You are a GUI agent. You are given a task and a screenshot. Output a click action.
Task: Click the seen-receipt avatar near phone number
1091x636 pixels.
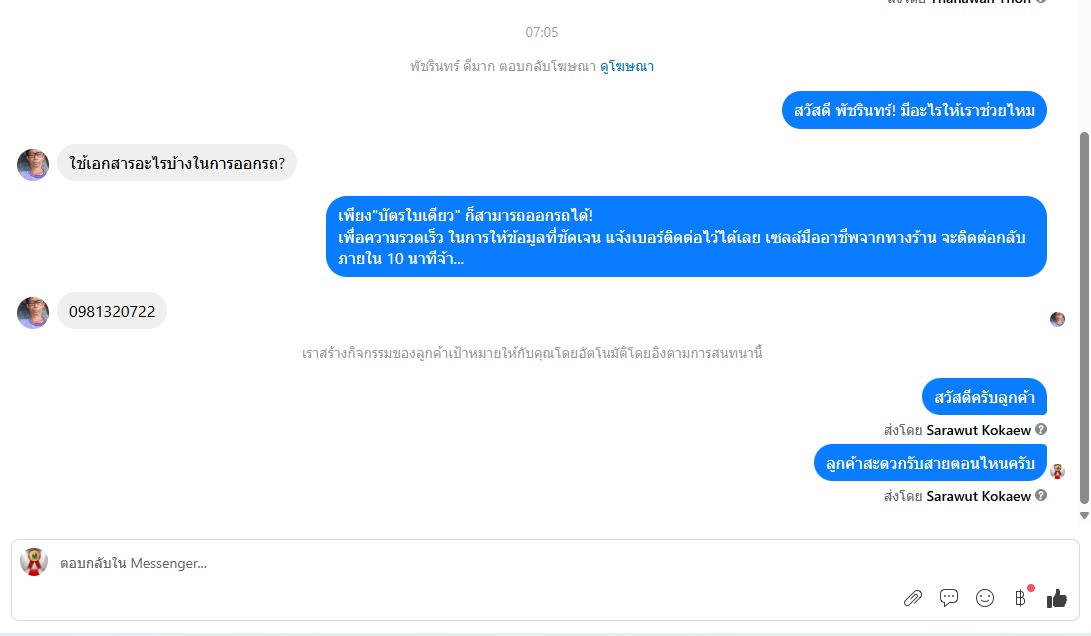pos(1058,319)
